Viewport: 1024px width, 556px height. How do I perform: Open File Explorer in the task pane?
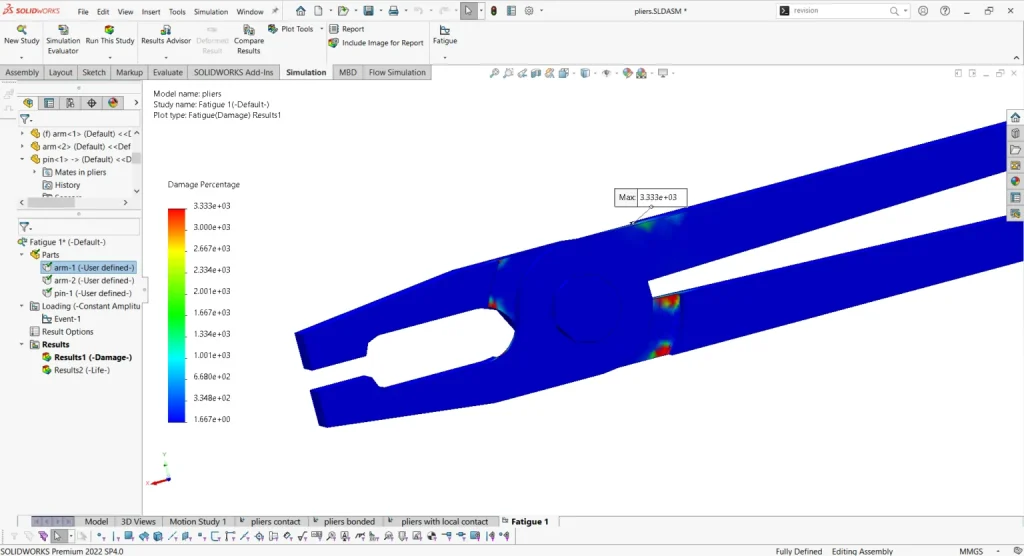pyautogui.click(x=1015, y=150)
